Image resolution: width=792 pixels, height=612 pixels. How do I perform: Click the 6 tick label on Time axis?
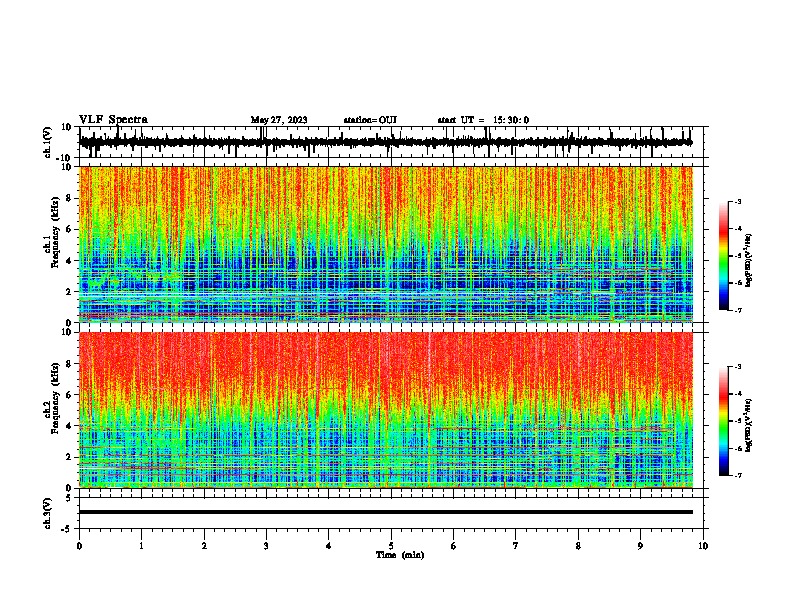(x=454, y=546)
